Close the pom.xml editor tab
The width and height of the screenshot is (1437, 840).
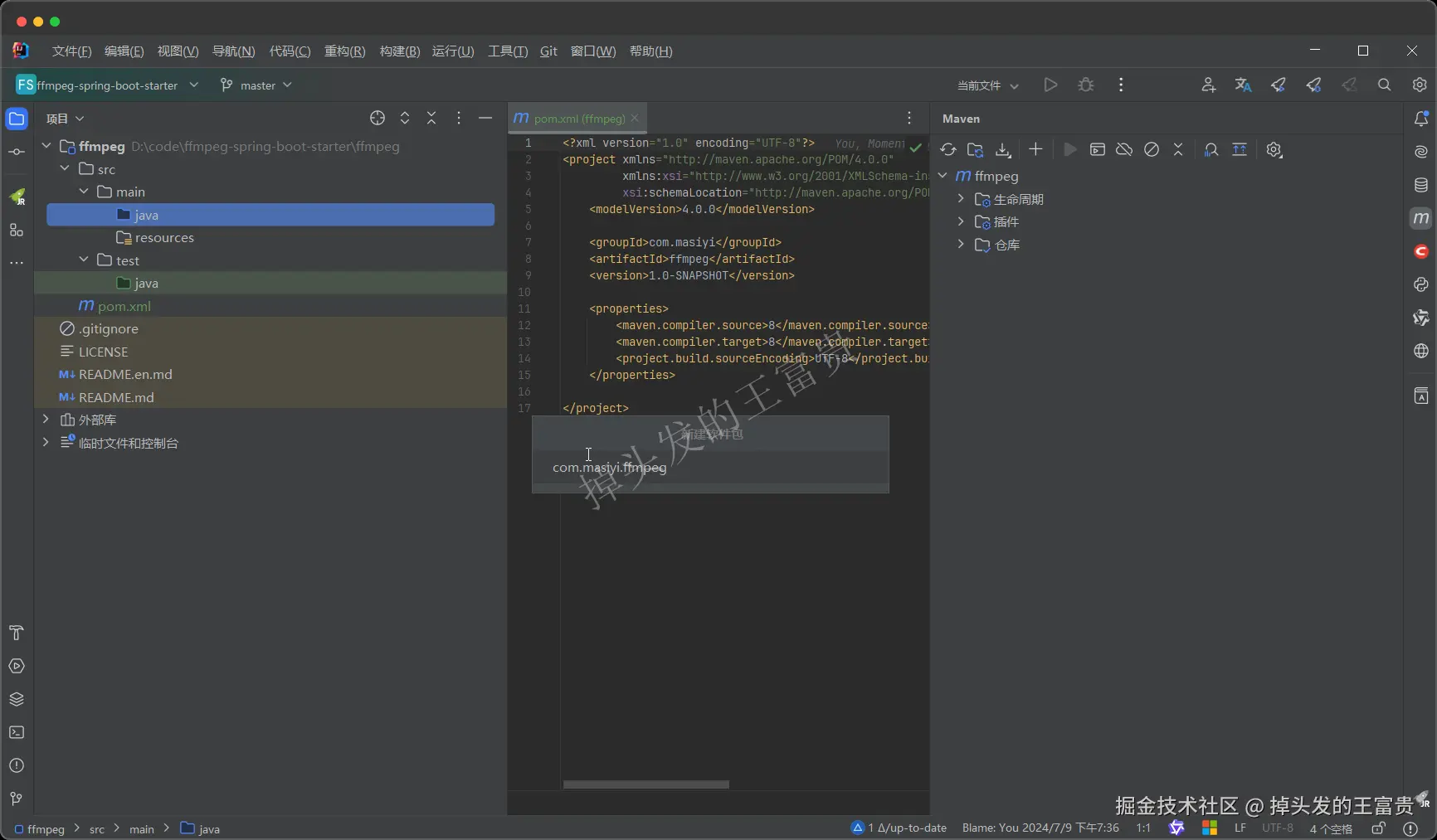(x=635, y=118)
